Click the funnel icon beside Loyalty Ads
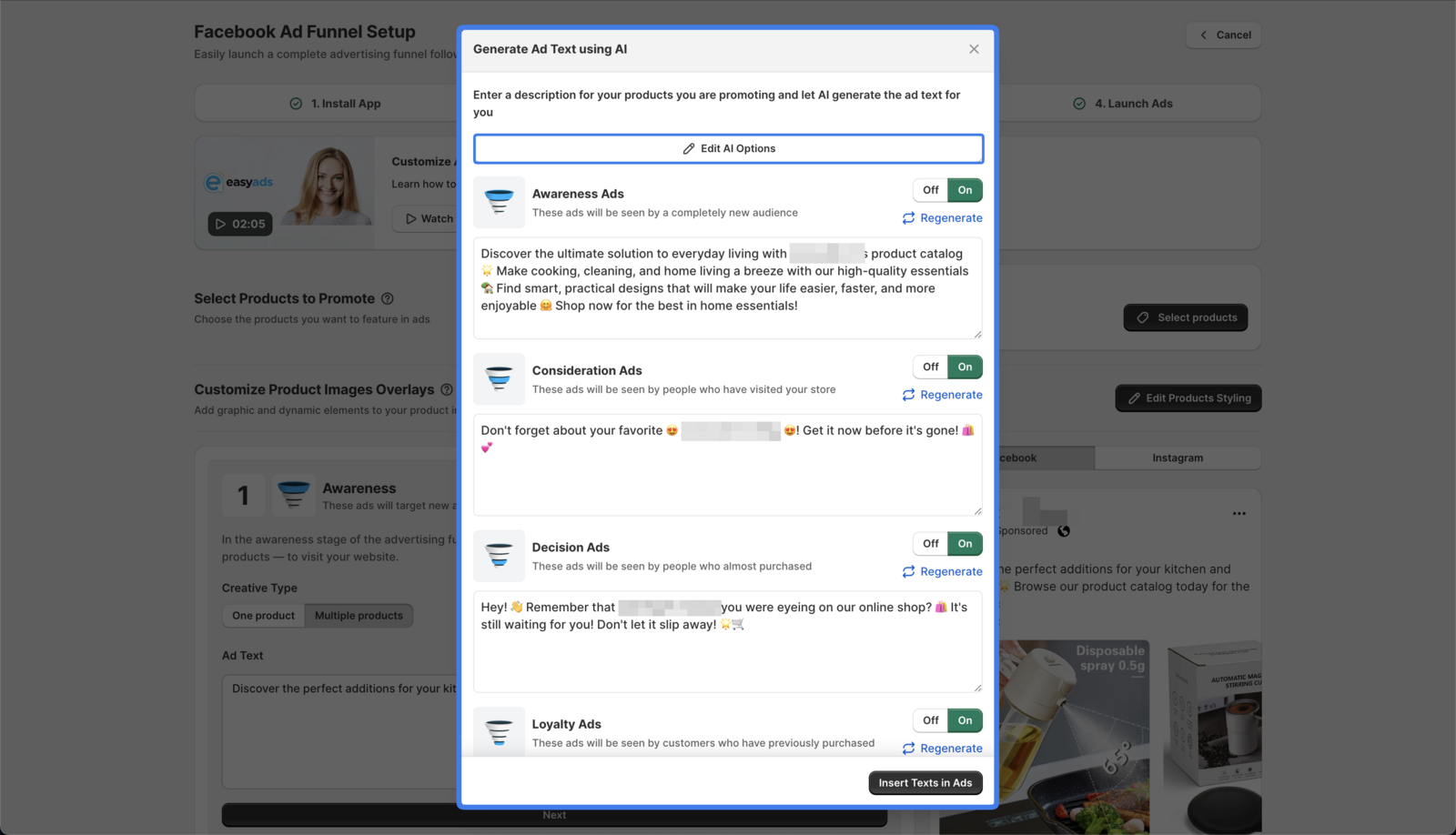The image size is (1456, 835). (499, 732)
